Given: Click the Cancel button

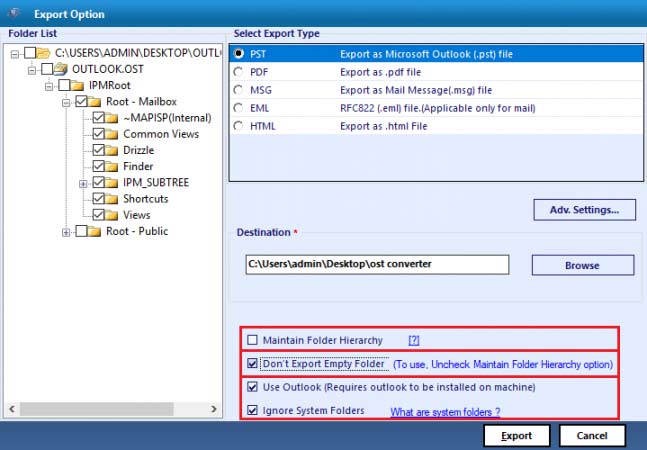Looking at the screenshot, I should [592, 436].
